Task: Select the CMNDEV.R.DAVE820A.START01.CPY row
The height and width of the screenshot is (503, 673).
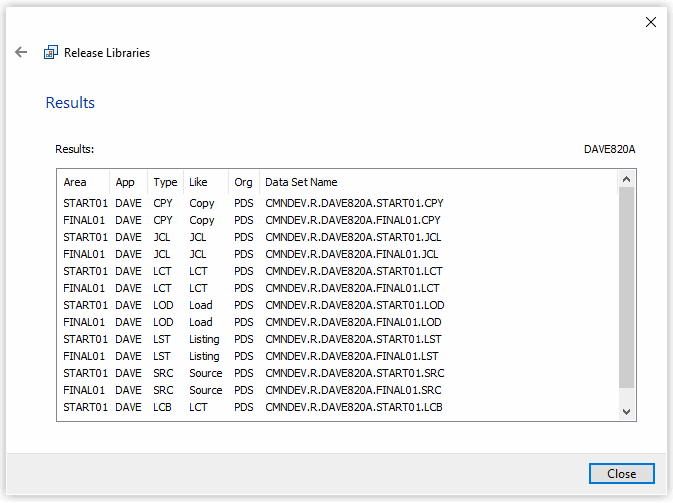Action: [338, 203]
